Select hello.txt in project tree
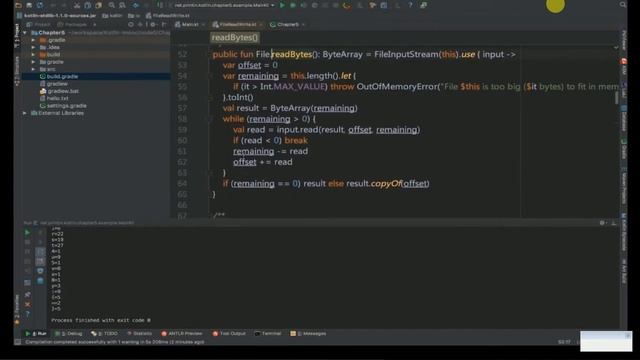This screenshot has width=640, height=360. click(57, 98)
